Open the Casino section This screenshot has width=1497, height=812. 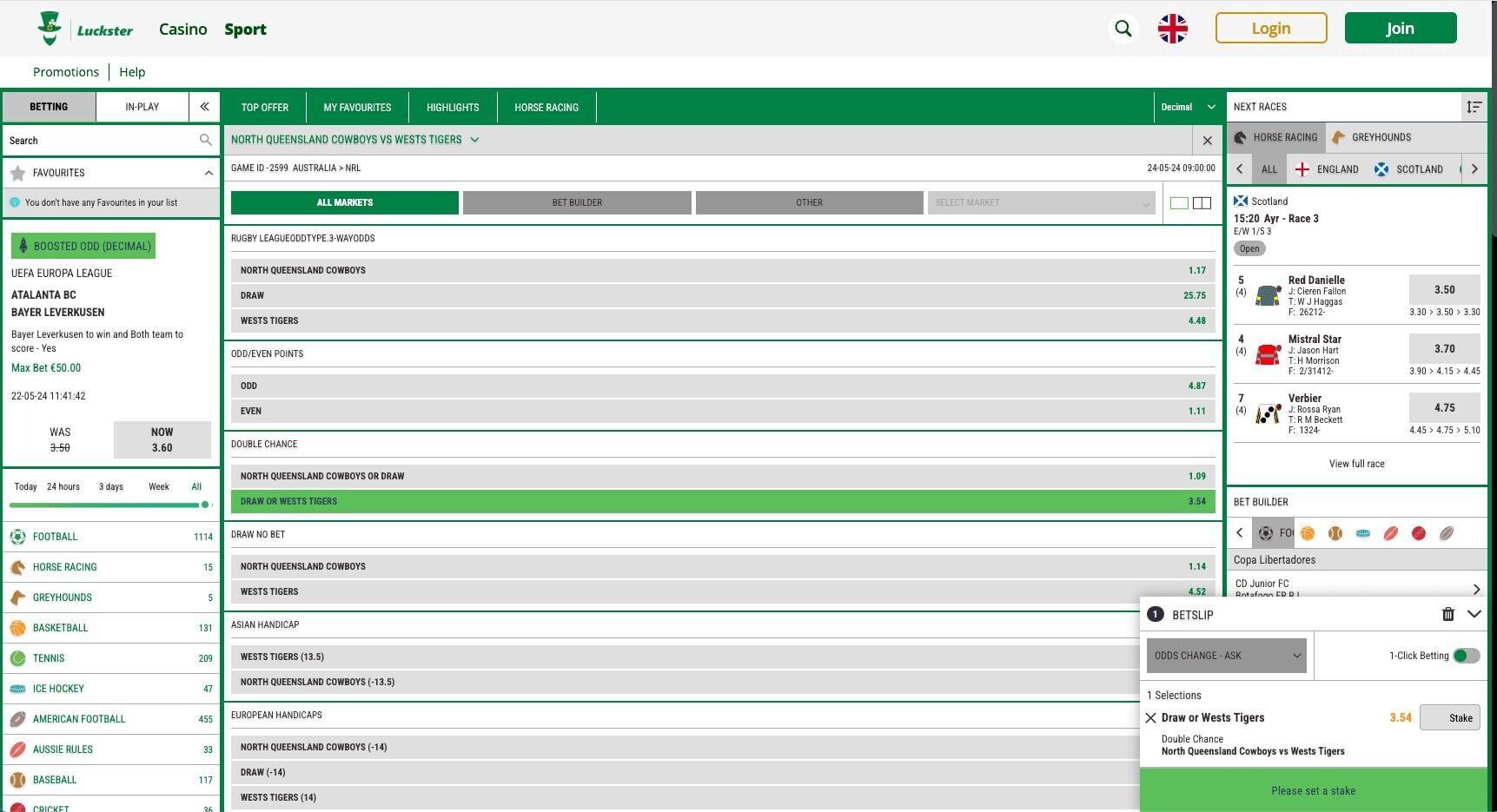[x=183, y=29]
